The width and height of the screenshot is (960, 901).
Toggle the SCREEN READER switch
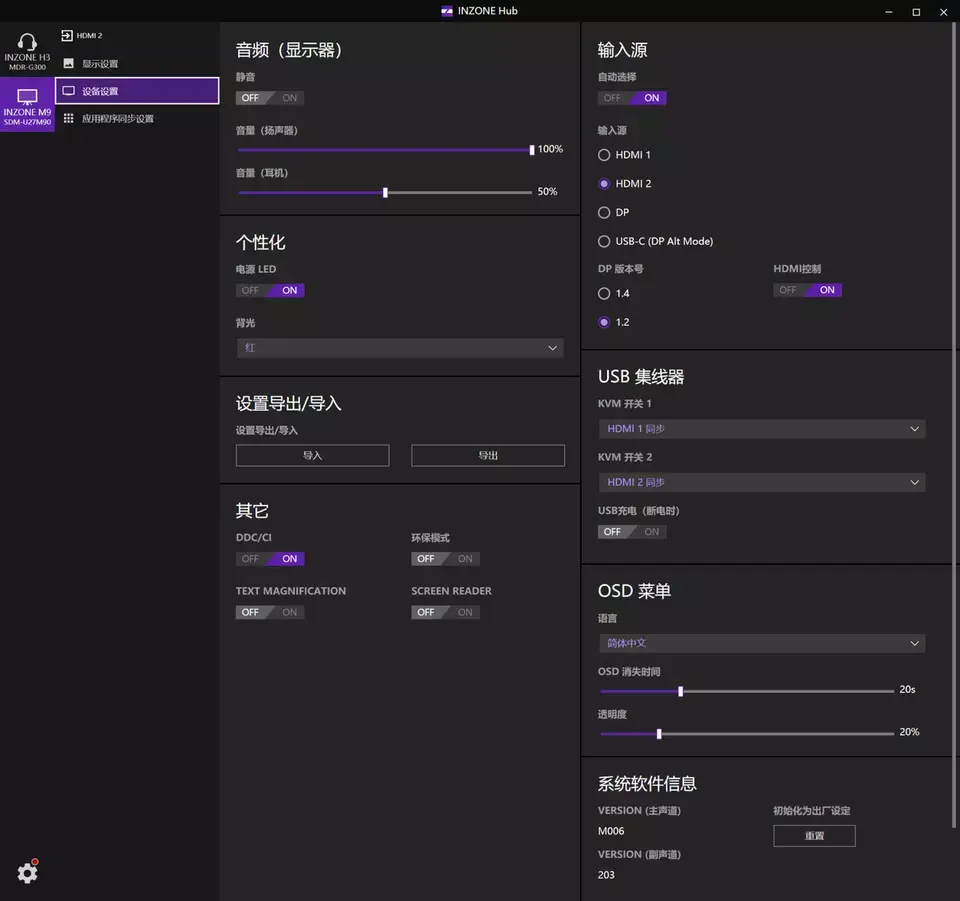446,612
